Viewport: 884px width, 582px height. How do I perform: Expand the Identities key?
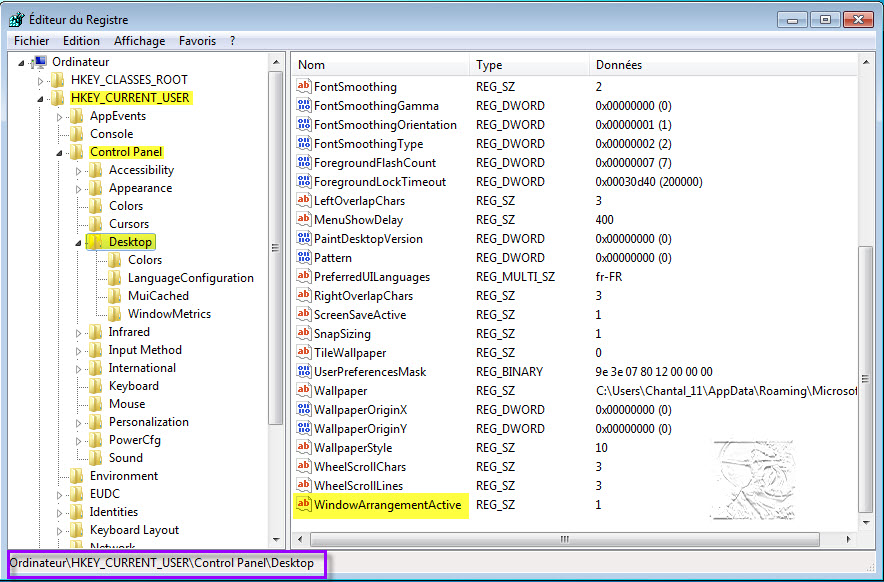click(x=59, y=513)
